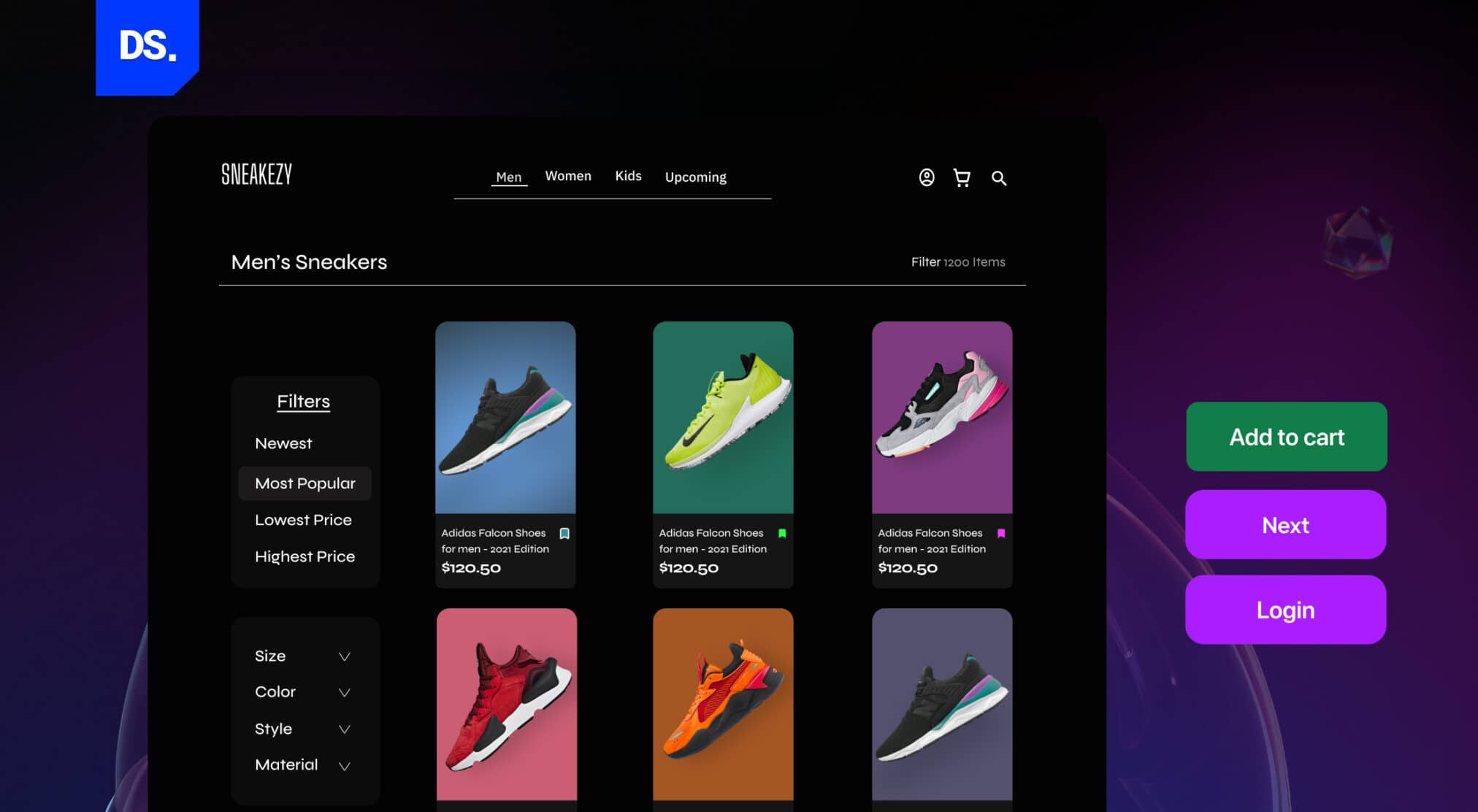1478x812 pixels.
Task: Toggle the pink bookmark on the purple shoe card
Action: click(1001, 533)
